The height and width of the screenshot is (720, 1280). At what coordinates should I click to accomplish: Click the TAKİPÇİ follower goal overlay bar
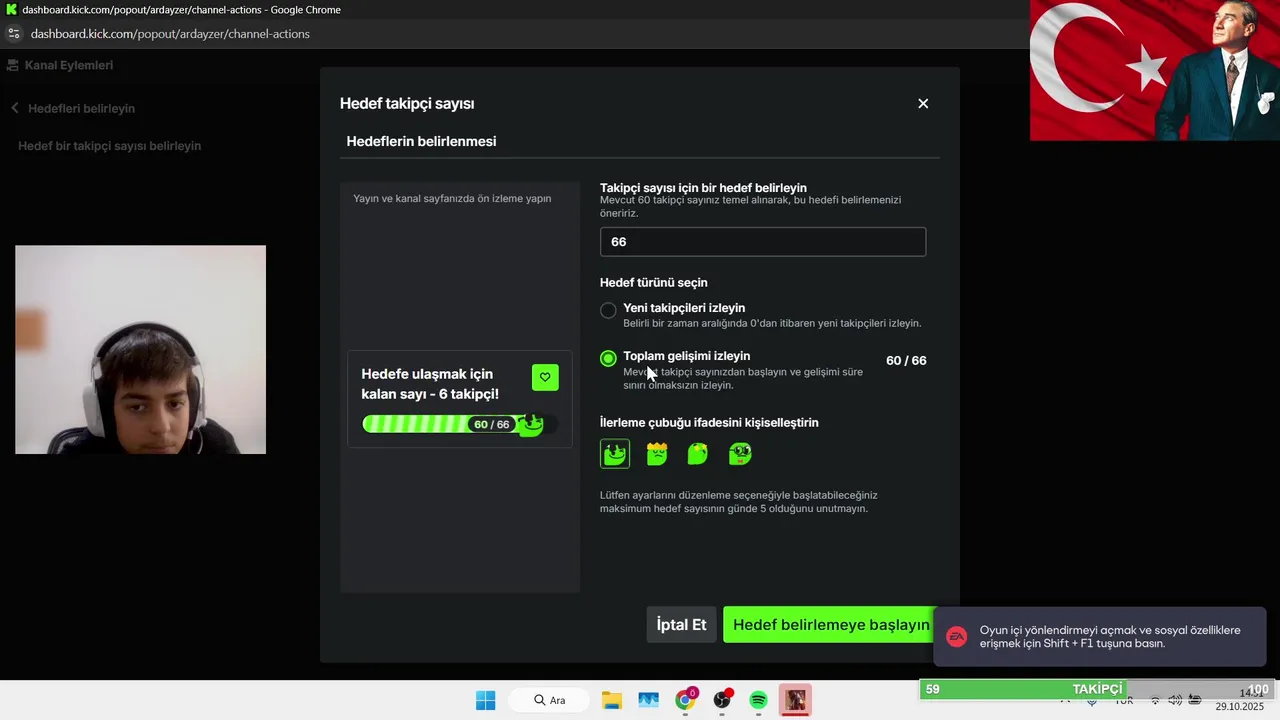click(1098, 689)
